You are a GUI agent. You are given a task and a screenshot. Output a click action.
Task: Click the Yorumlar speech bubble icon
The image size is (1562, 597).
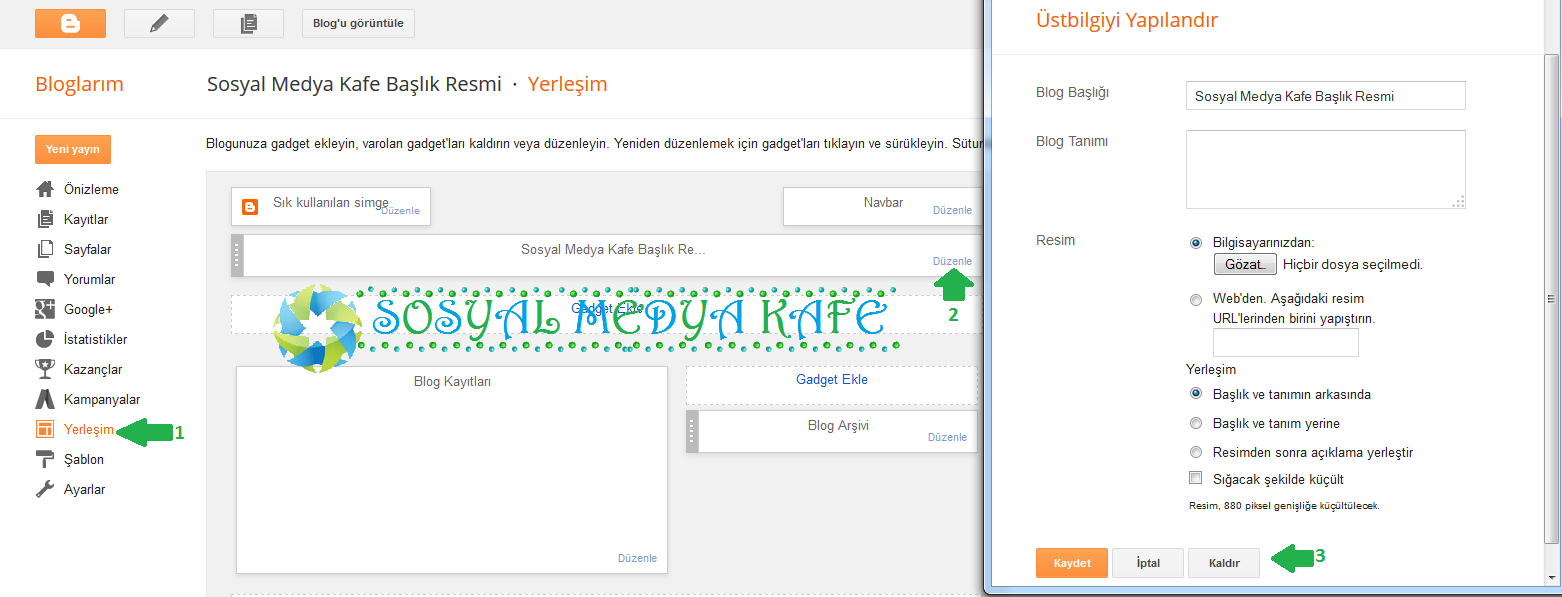pos(45,279)
